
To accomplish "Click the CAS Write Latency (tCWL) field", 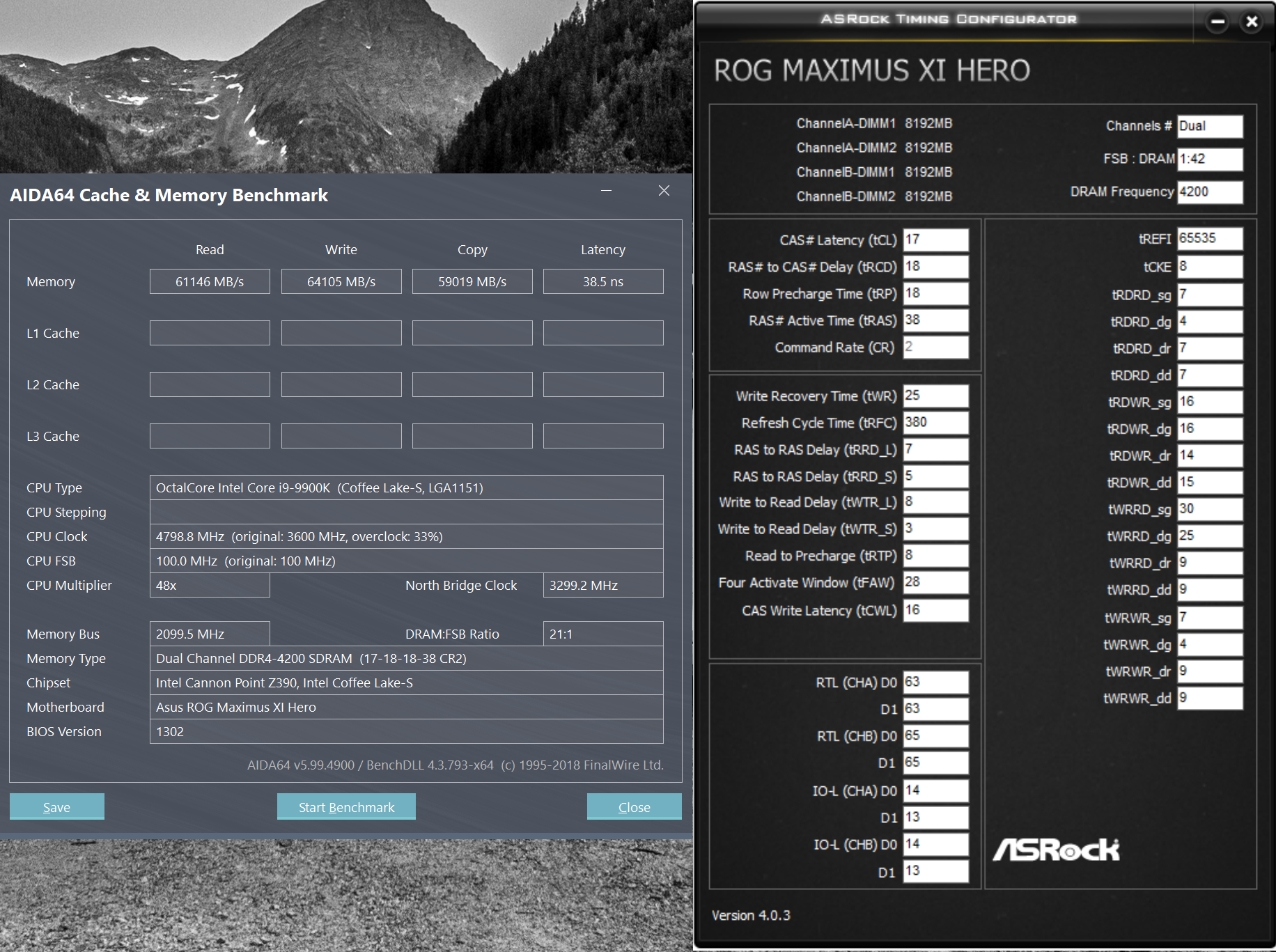I will click(x=935, y=610).
